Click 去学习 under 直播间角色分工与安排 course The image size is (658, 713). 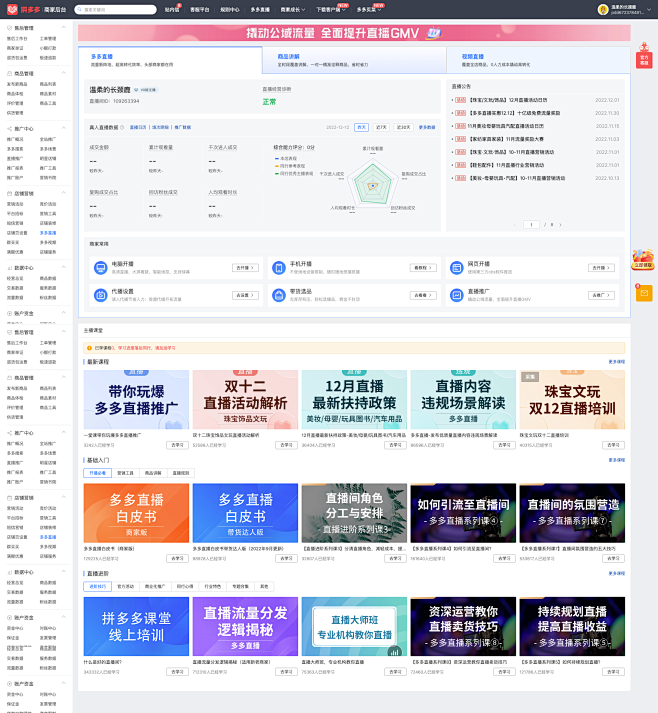coord(395,558)
